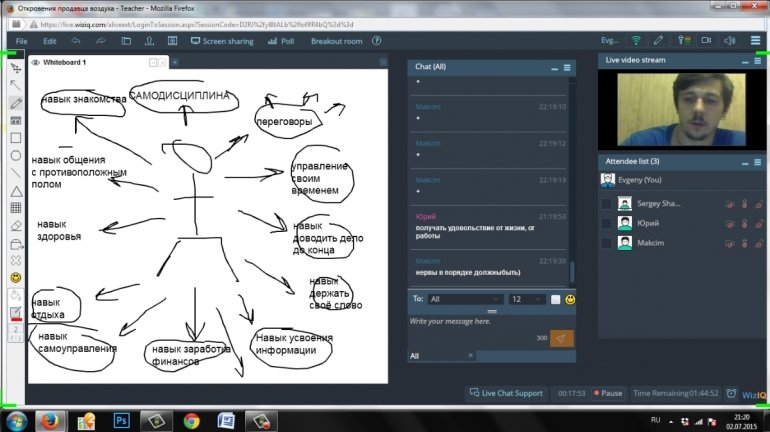The width and height of the screenshot is (770, 432).
Task: Pick the Eraser tool
Action: (16, 226)
